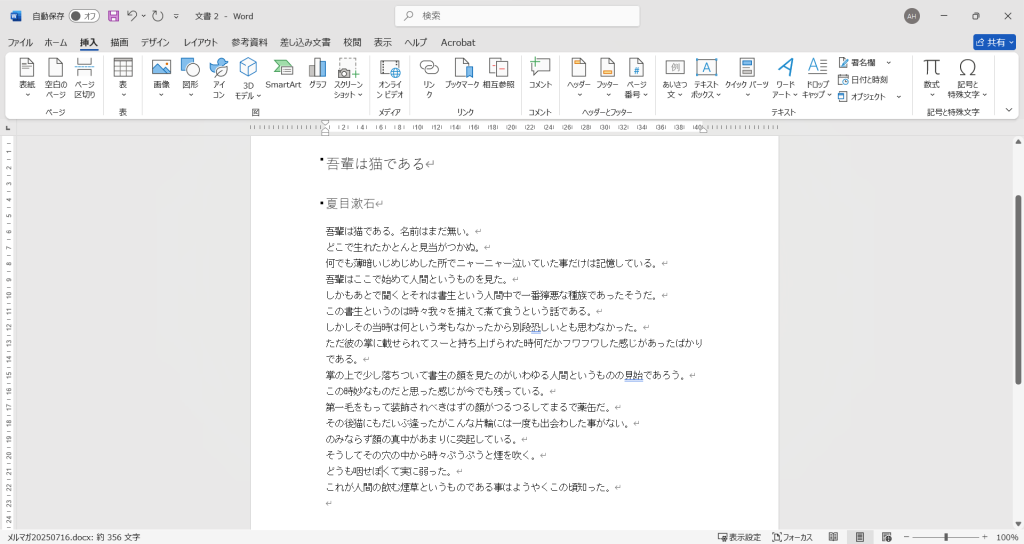
Task: Open the Acrobat tab
Action: [x=458, y=42]
